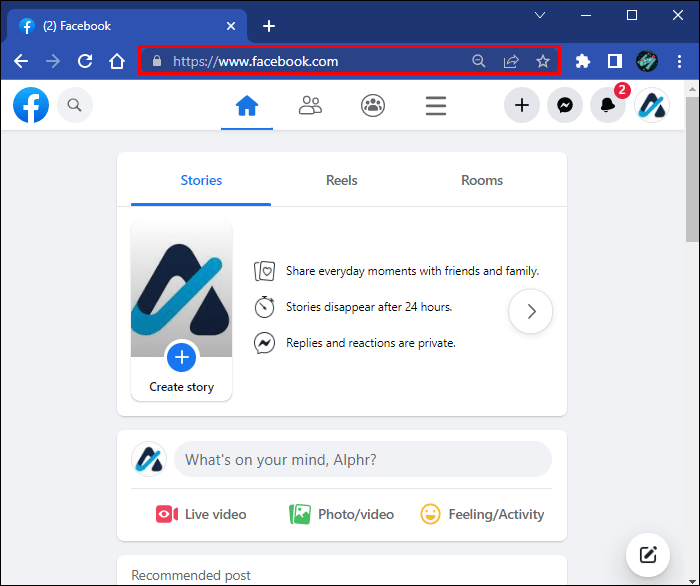
Task: Open the Groups icon in top navigation
Action: click(x=373, y=106)
